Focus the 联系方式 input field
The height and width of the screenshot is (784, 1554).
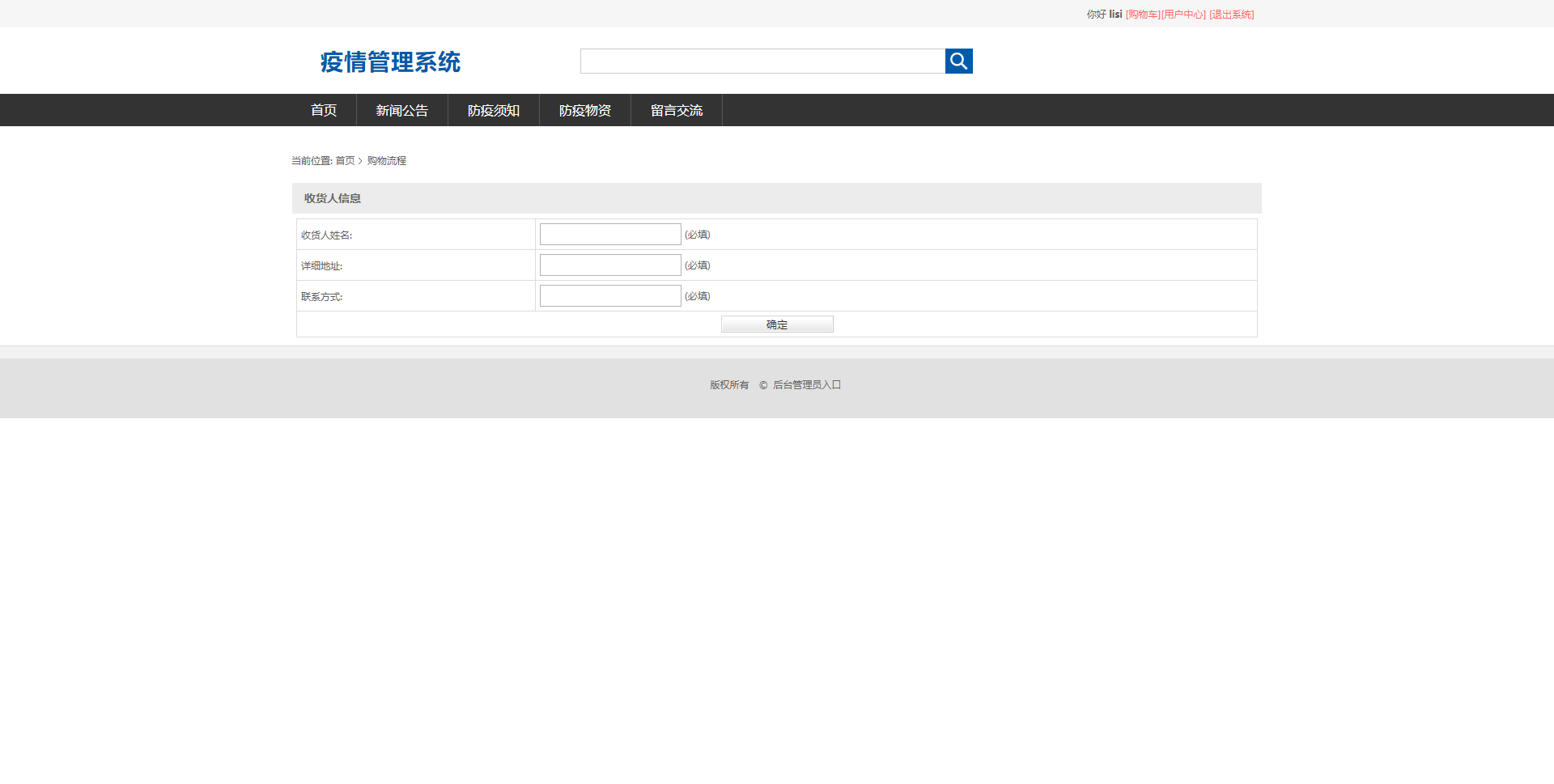[610, 295]
